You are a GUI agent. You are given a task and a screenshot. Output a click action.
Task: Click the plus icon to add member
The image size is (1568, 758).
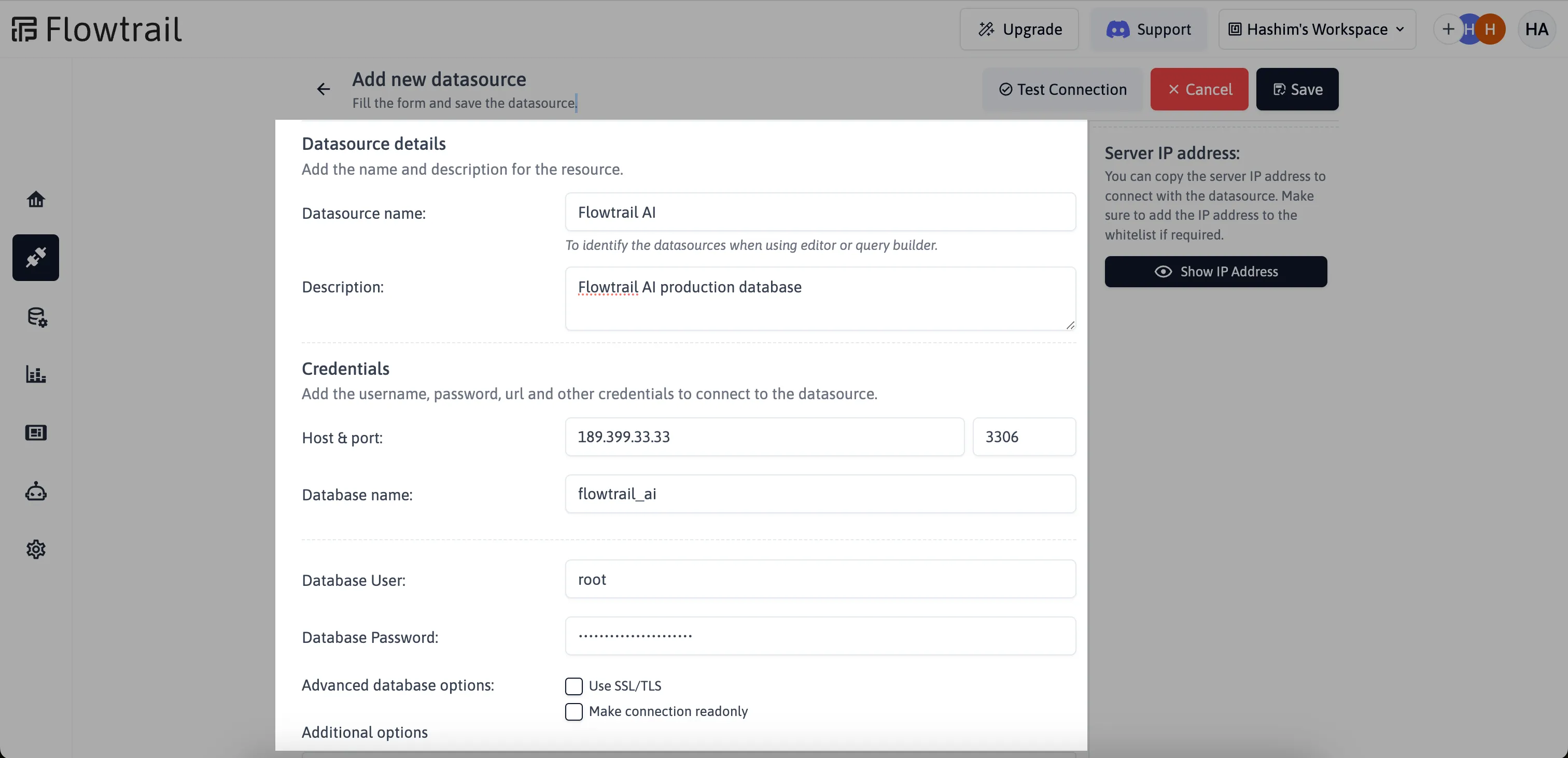tap(1448, 29)
